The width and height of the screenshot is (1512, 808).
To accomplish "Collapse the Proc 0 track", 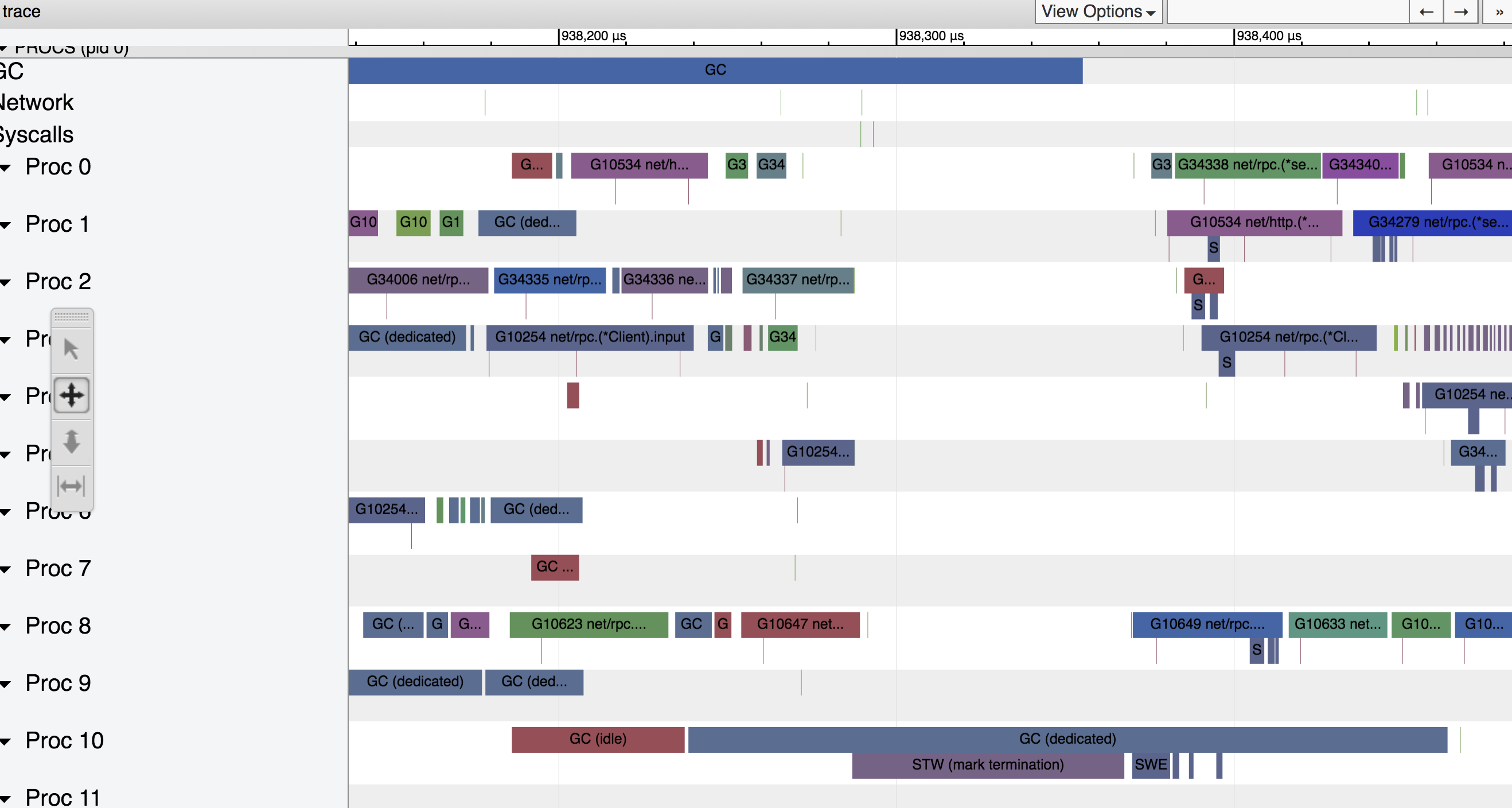I will click(6, 168).
